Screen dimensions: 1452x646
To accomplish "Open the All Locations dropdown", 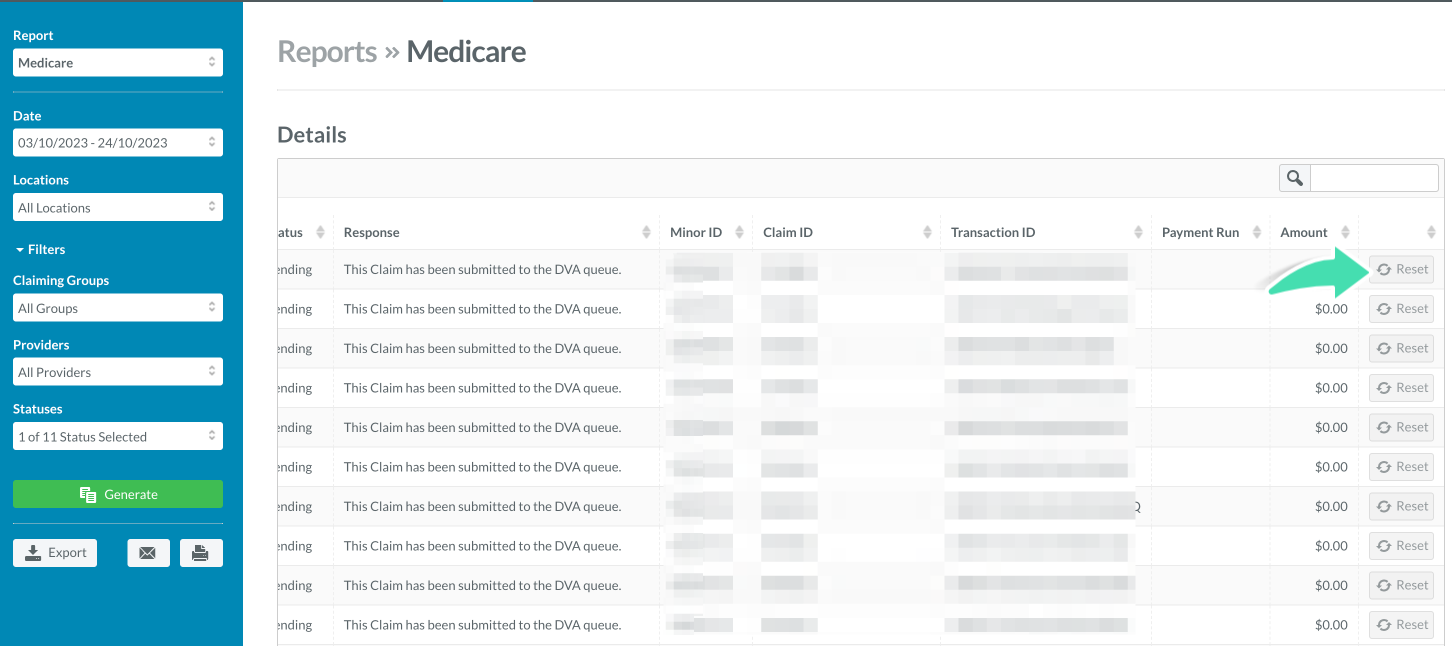I will pyautogui.click(x=118, y=208).
